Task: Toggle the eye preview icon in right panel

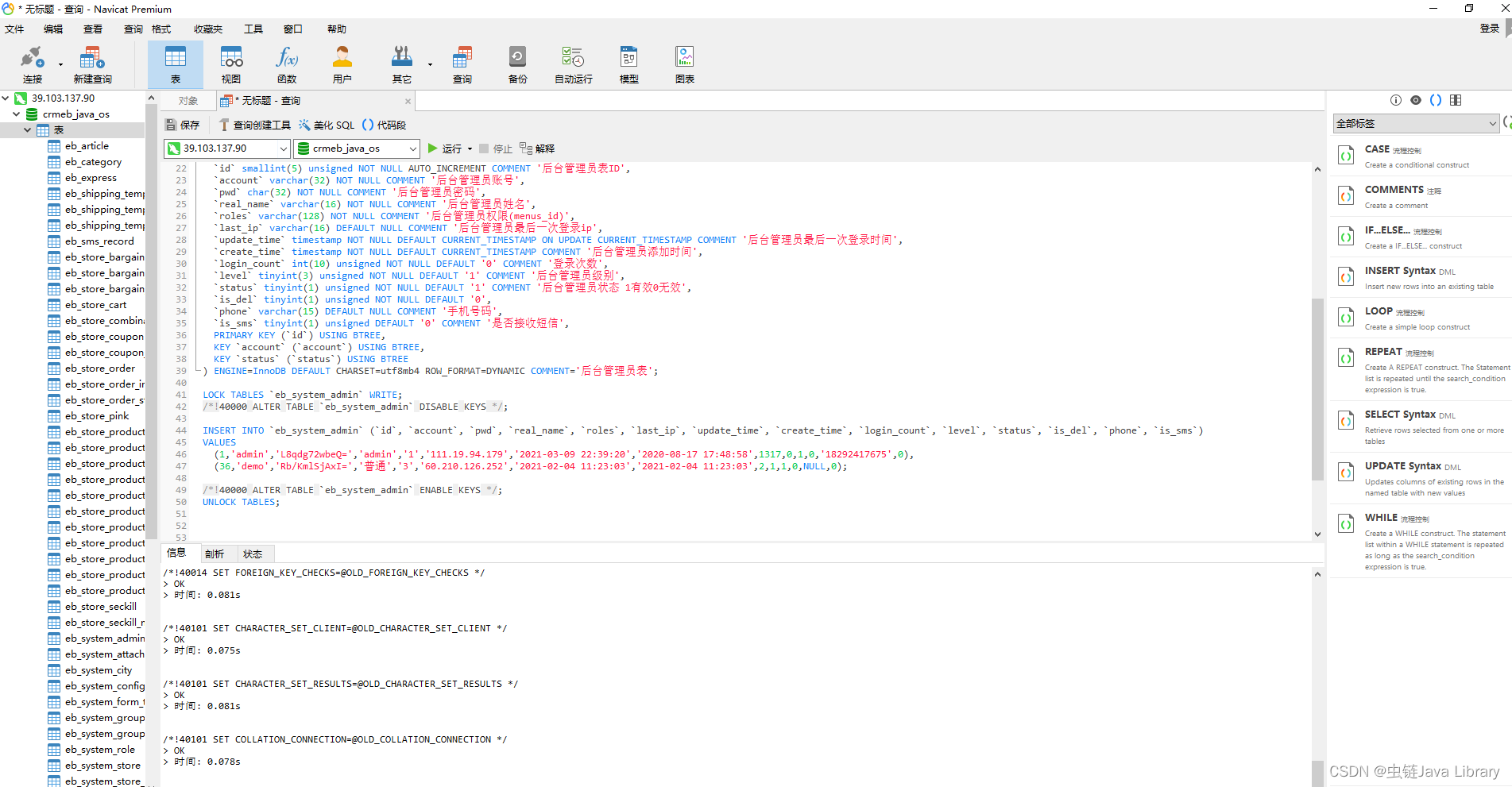Action: pyautogui.click(x=1416, y=100)
